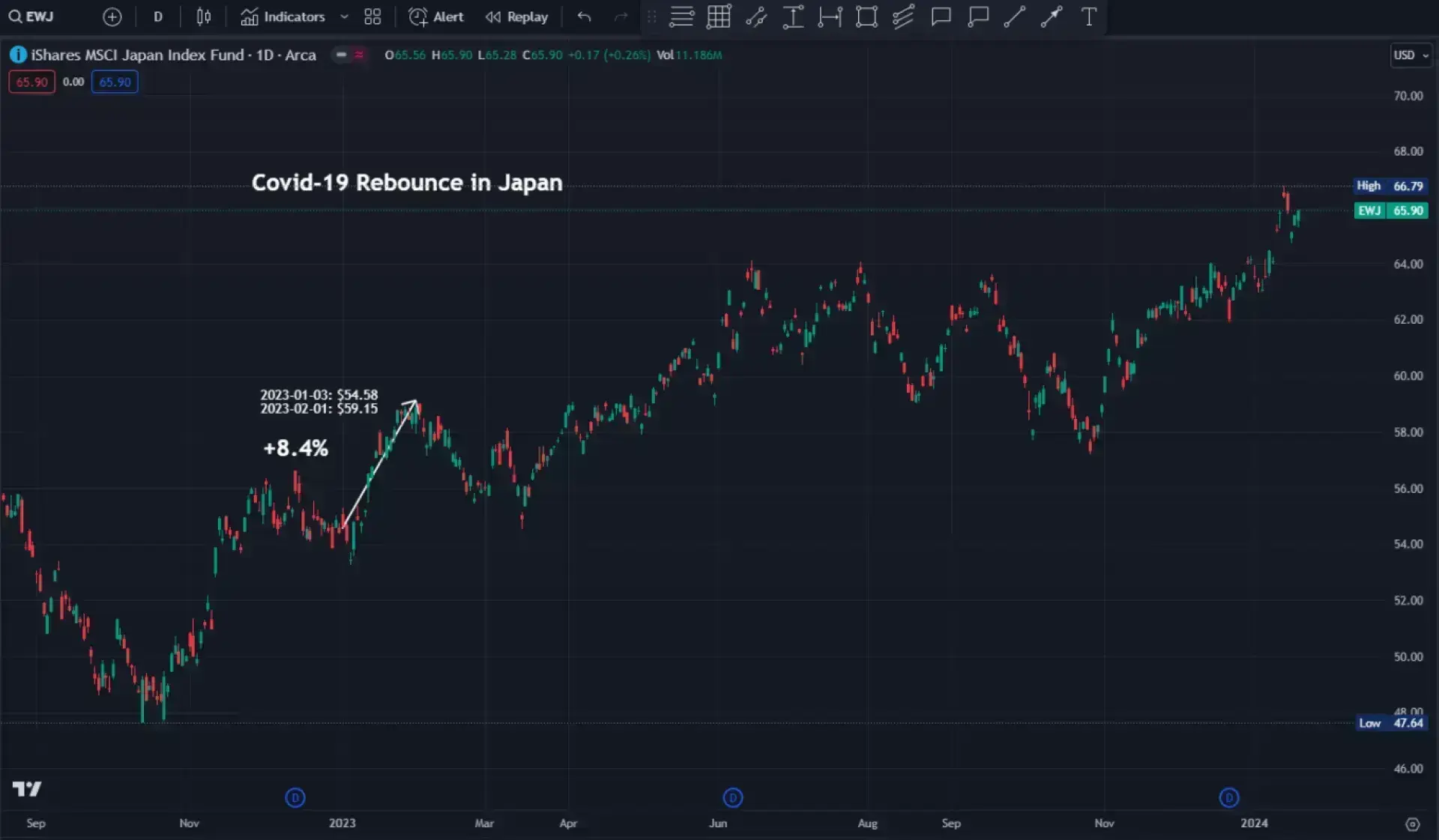Screen dimensions: 1439x840
Task: Open the USD currency dropdown
Action: point(1411,55)
